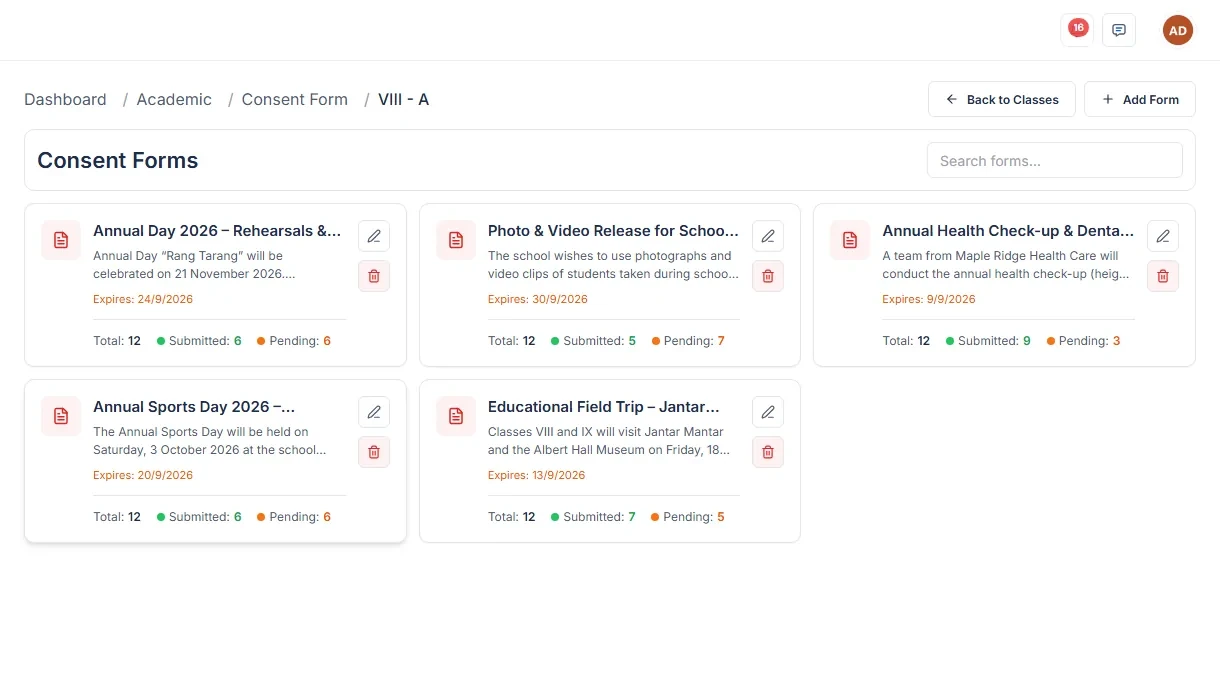Click document icon on Annual Health Check-up card
This screenshot has height=700, width=1220.
tap(850, 240)
